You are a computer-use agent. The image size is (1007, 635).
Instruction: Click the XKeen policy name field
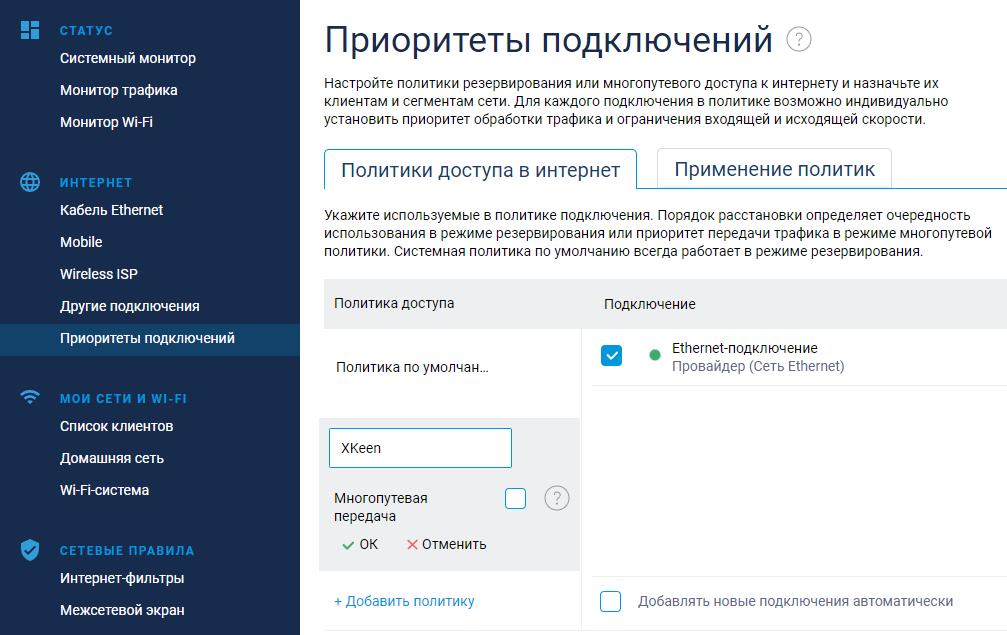pyautogui.click(x=420, y=448)
